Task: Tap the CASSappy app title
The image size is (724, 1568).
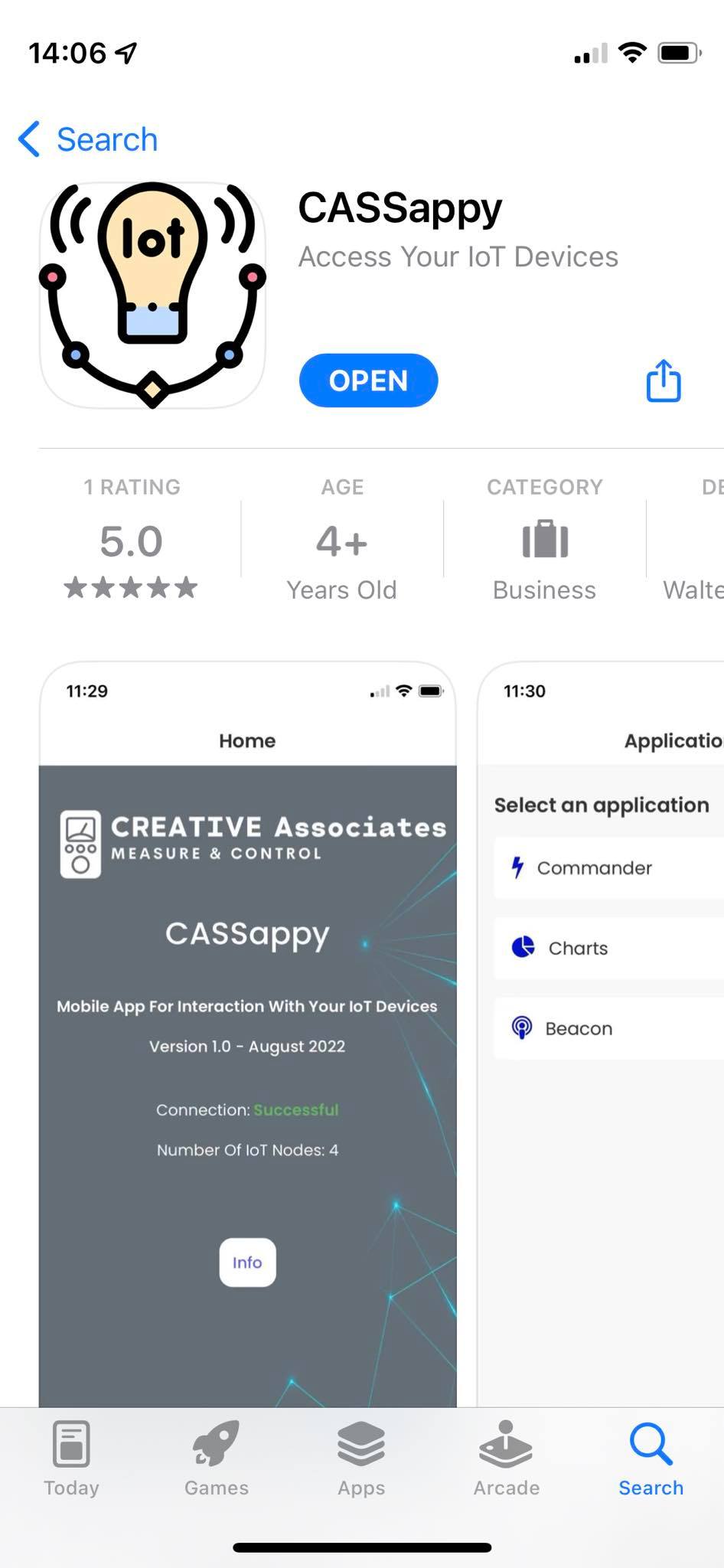Action: coord(400,208)
